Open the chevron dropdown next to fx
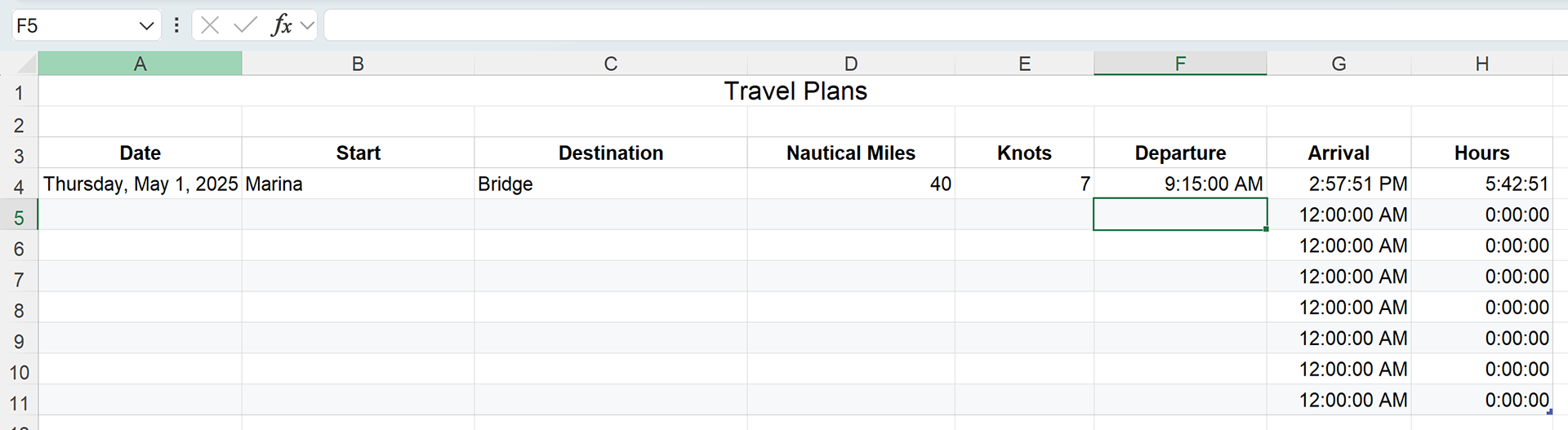Screen dimensions: 1568x430 point(308,25)
